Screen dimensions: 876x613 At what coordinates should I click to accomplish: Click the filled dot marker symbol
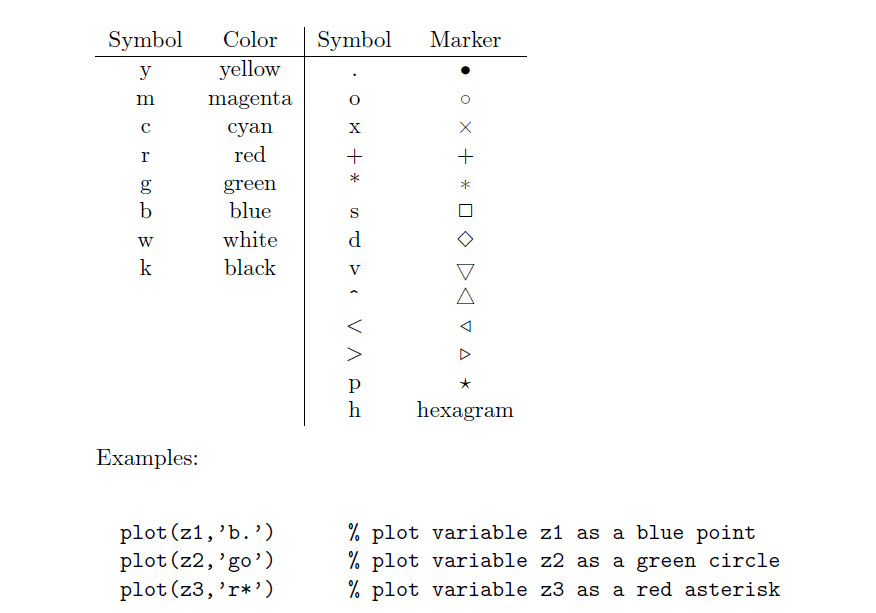(x=465, y=70)
